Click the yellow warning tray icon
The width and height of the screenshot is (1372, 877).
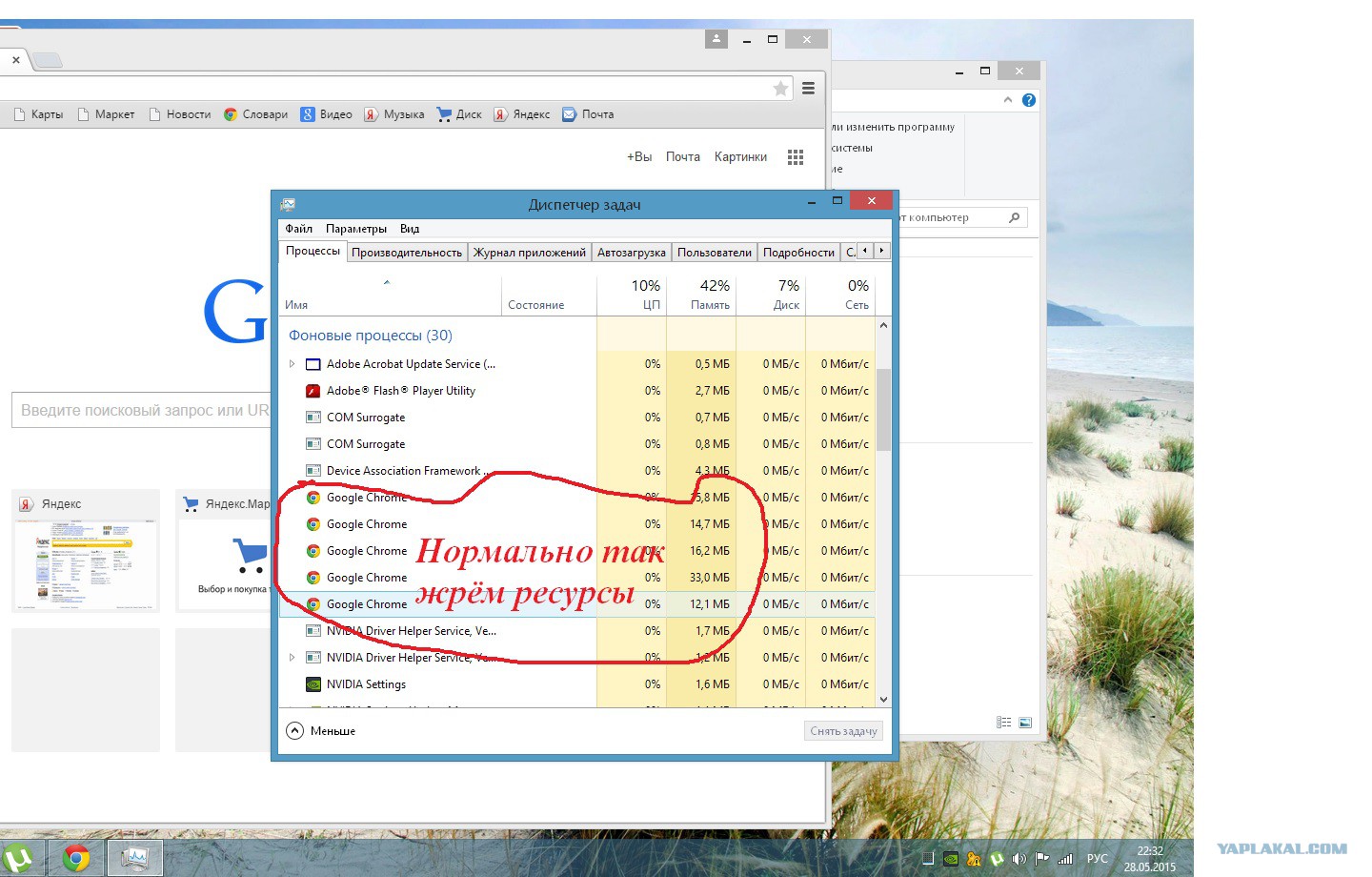point(974,859)
